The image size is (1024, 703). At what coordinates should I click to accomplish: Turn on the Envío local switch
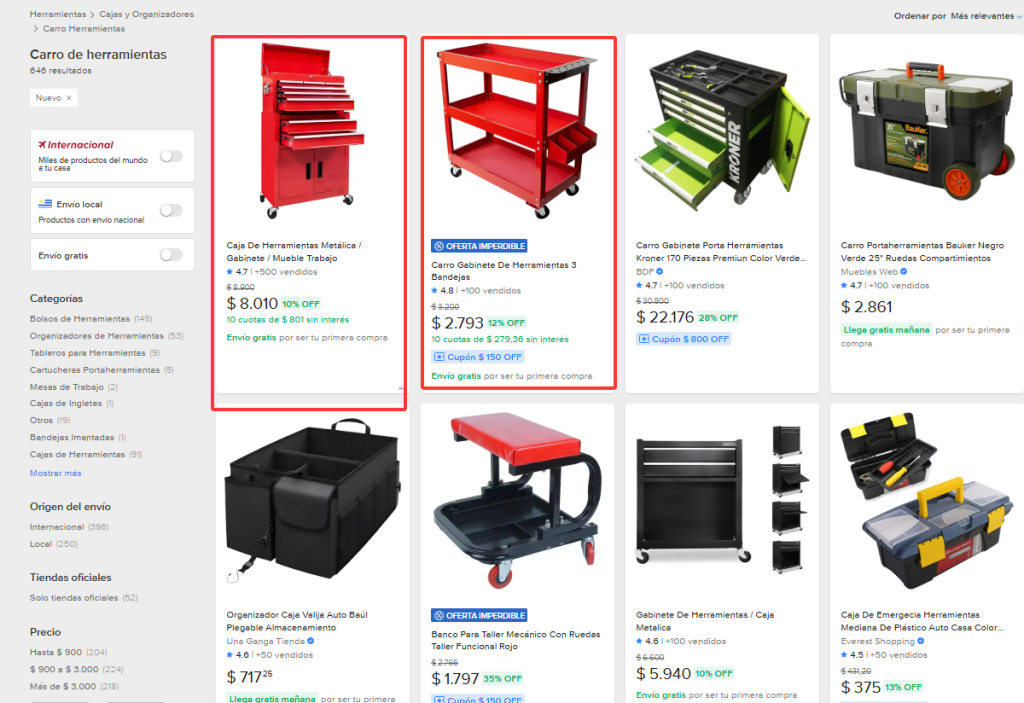click(x=171, y=210)
